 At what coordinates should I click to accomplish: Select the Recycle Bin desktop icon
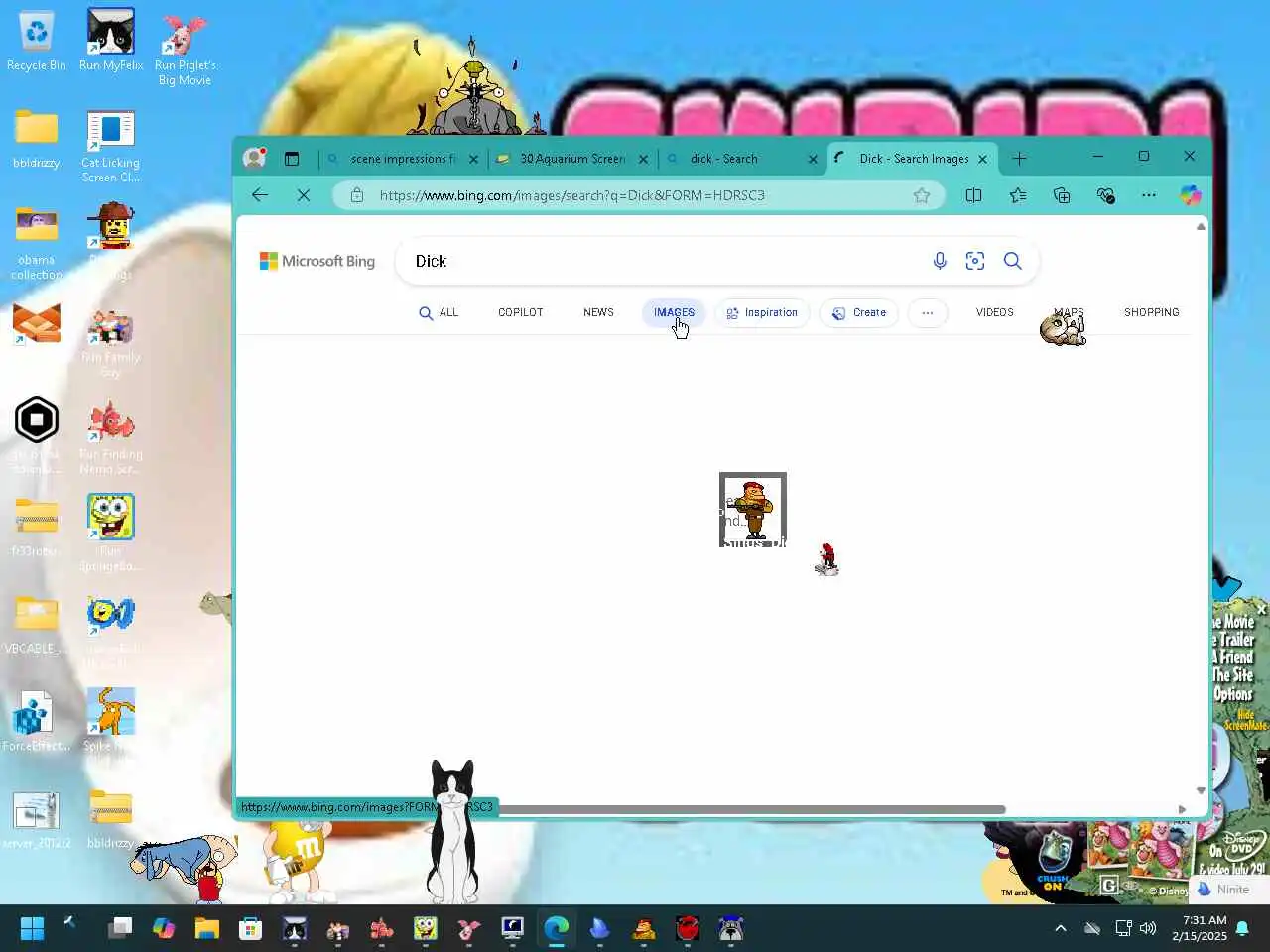[36, 42]
